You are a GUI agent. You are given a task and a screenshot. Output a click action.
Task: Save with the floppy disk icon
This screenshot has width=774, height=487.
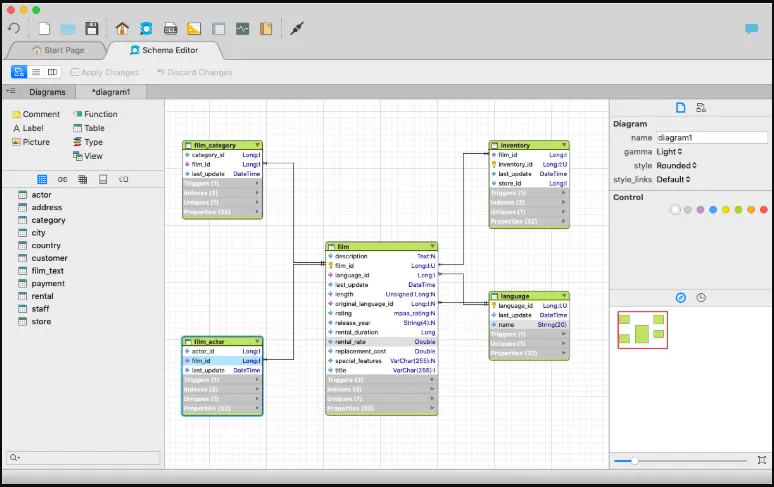pyautogui.click(x=92, y=29)
